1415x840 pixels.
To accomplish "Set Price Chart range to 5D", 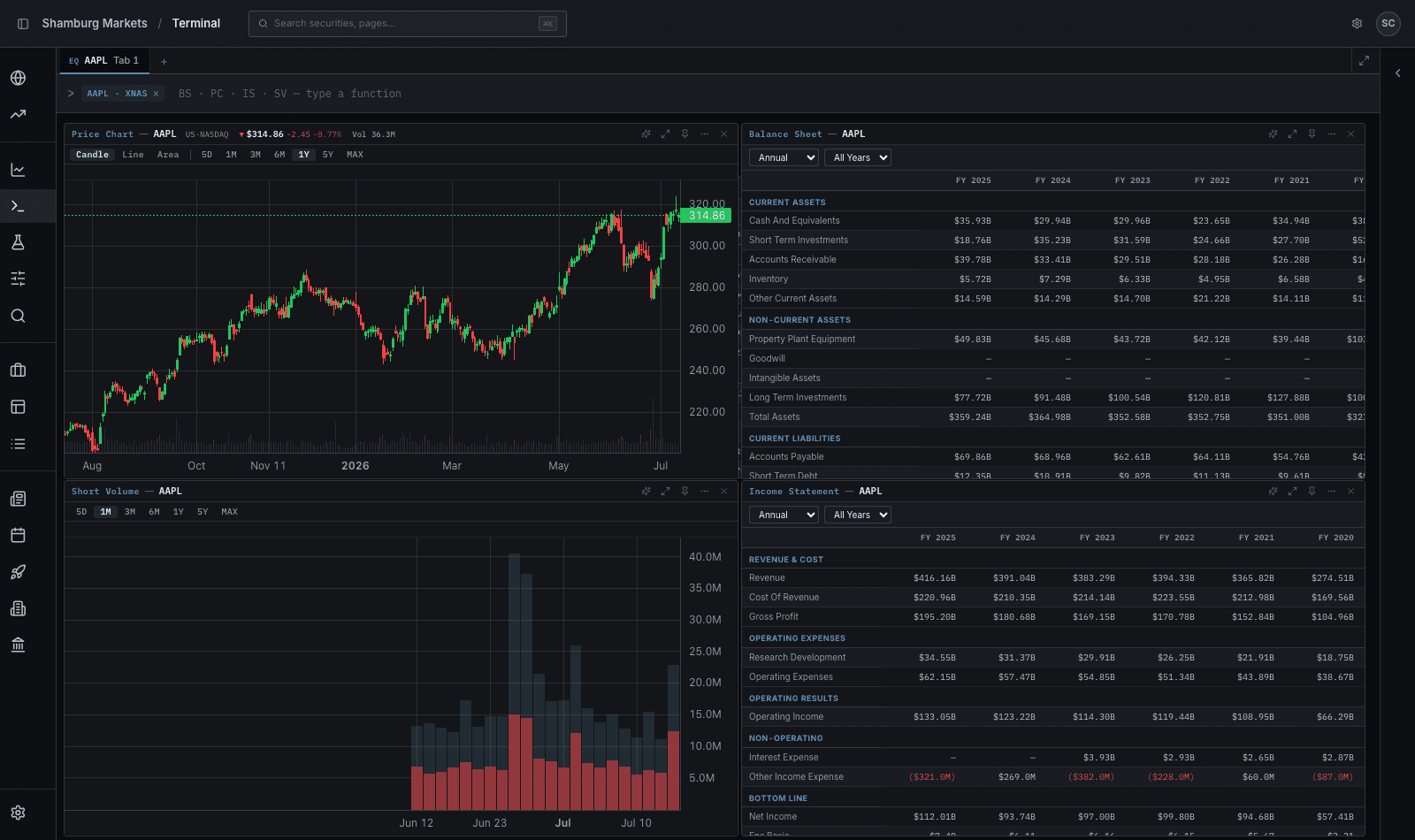I will tap(207, 155).
